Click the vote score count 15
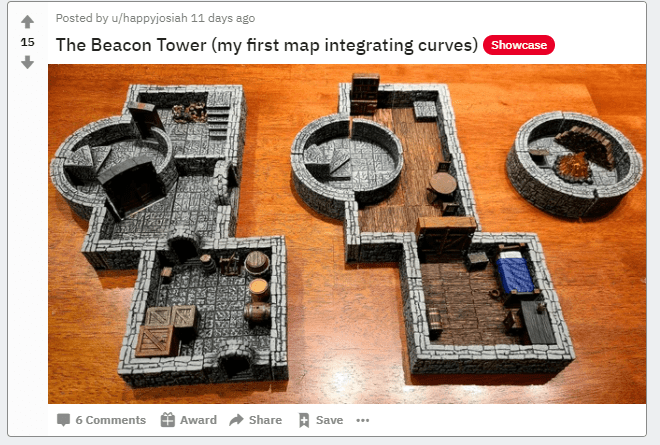Viewport: 660px width, 445px height. [x=27, y=42]
